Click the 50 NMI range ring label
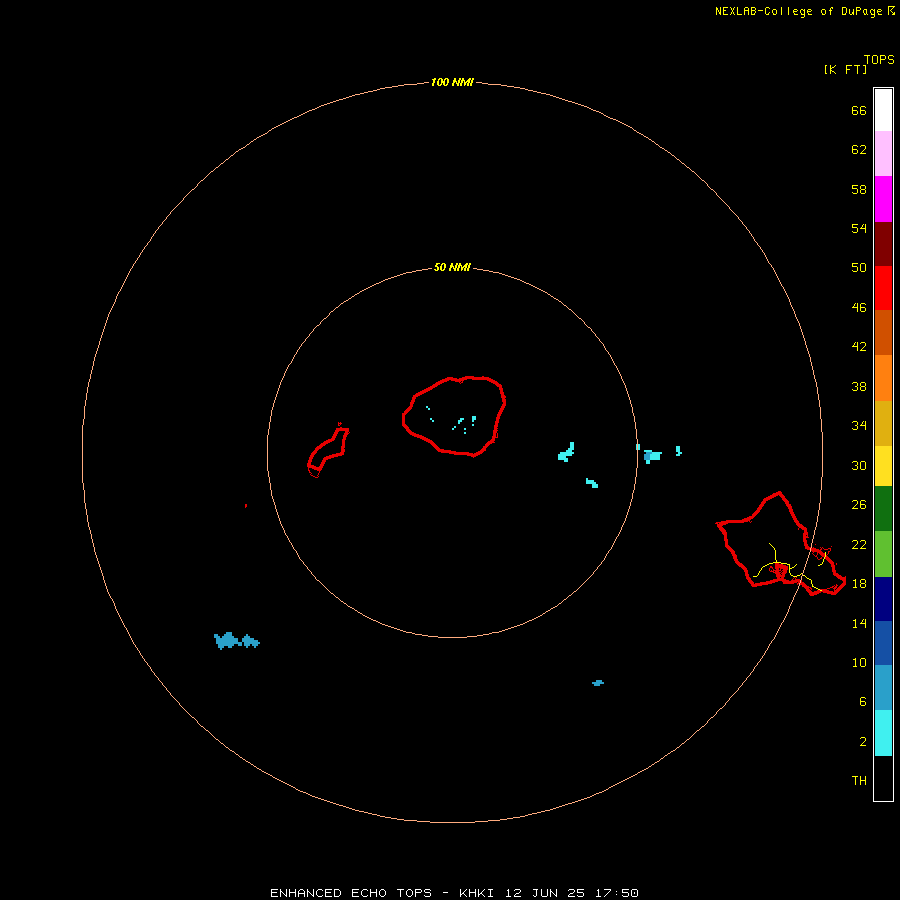This screenshot has width=900, height=900. (x=452, y=267)
